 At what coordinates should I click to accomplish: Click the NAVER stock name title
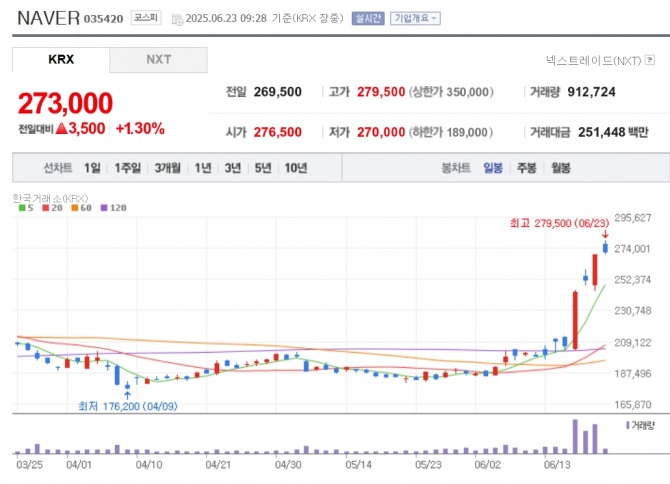(x=48, y=18)
